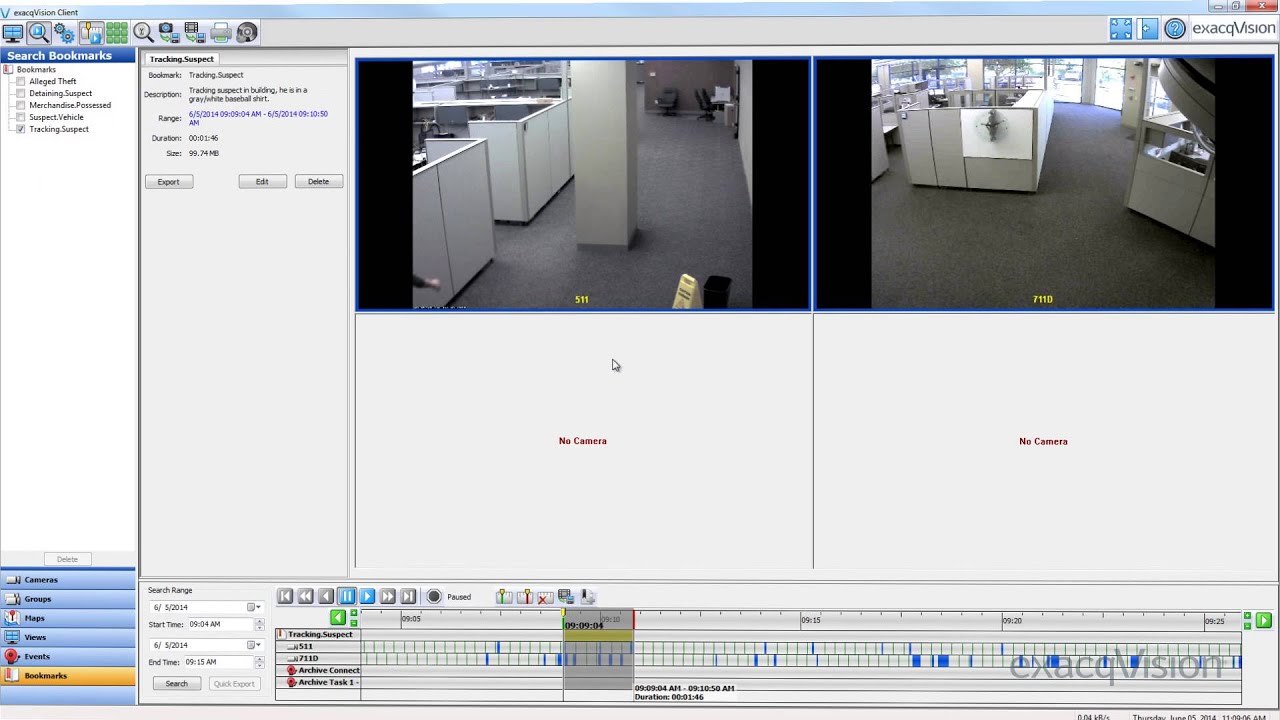Click the Tracking.Suspect tab header

pos(182,59)
